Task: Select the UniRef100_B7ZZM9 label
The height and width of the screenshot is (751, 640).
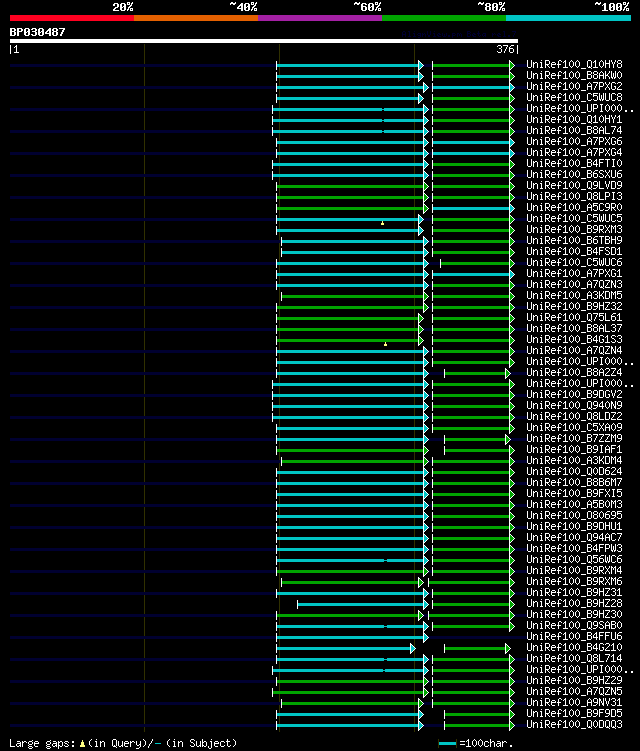Action: (x=574, y=439)
